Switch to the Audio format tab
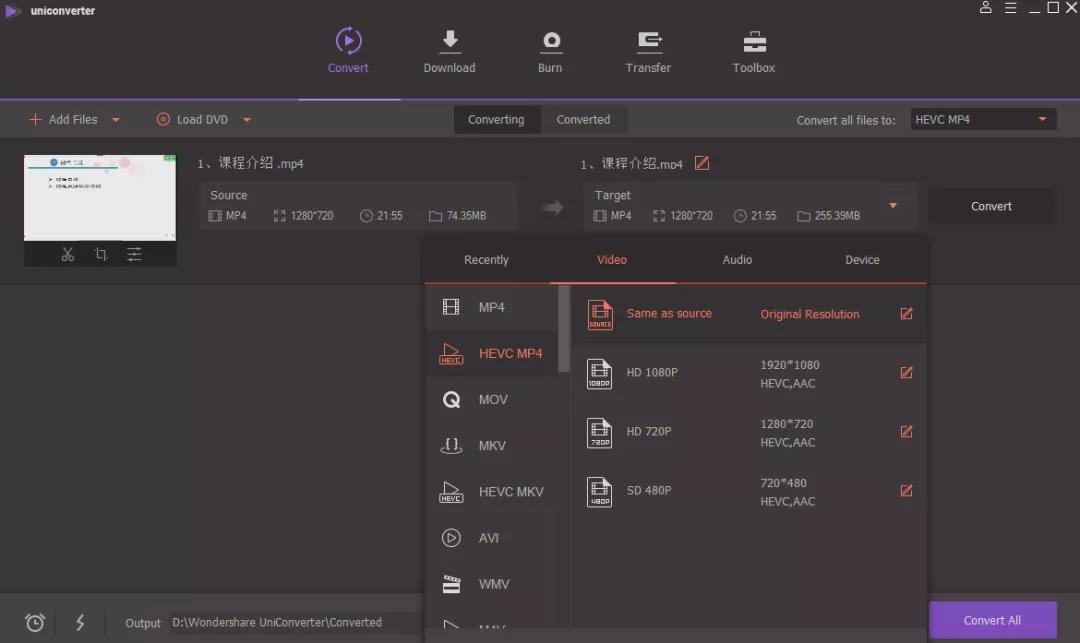Screen dimensions: 1080x643 [737, 259]
